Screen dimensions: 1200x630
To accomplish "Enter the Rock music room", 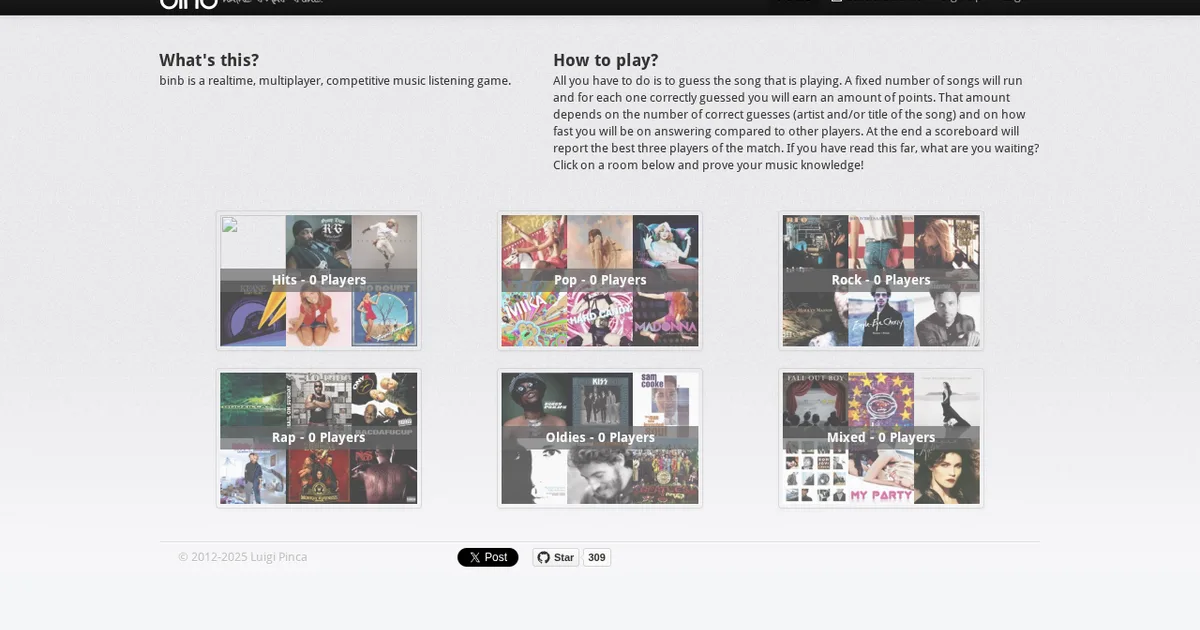I will pos(881,281).
